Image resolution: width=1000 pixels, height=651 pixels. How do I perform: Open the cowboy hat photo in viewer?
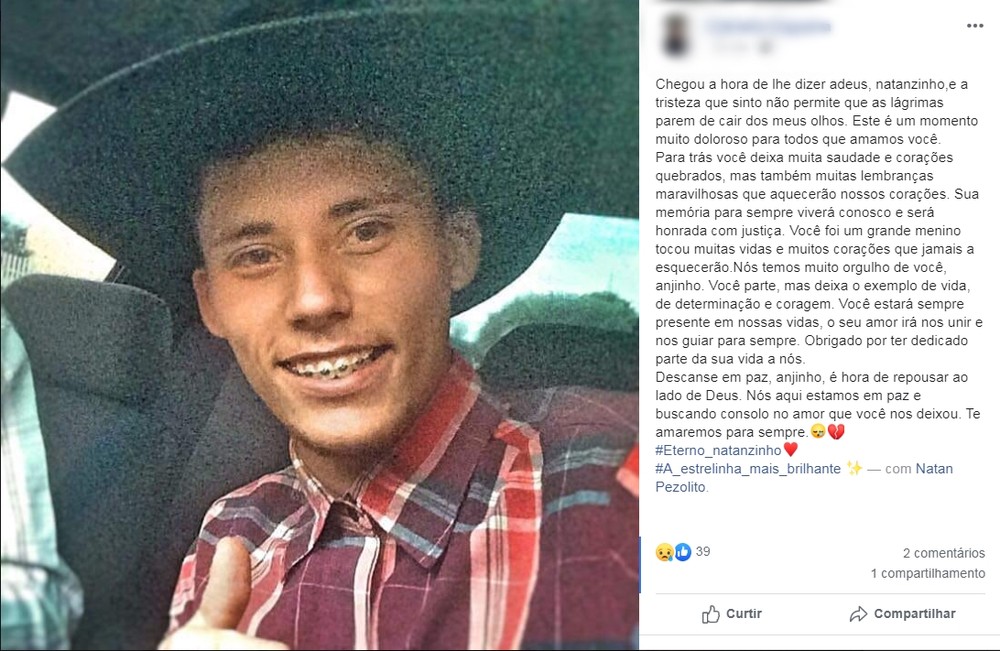coord(320,325)
